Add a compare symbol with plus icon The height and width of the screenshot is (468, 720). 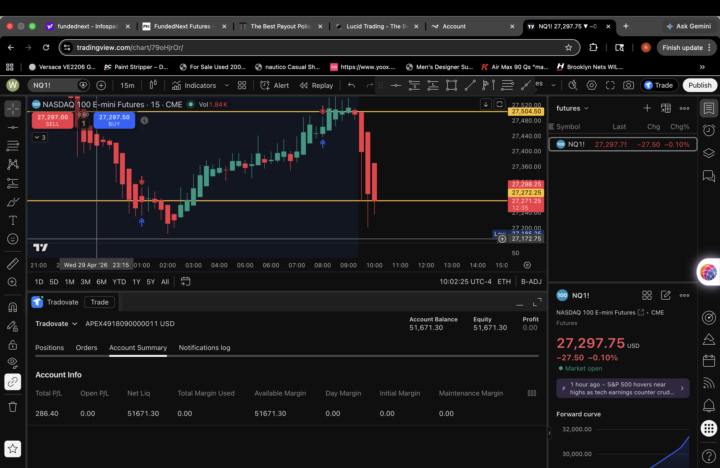point(101,85)
